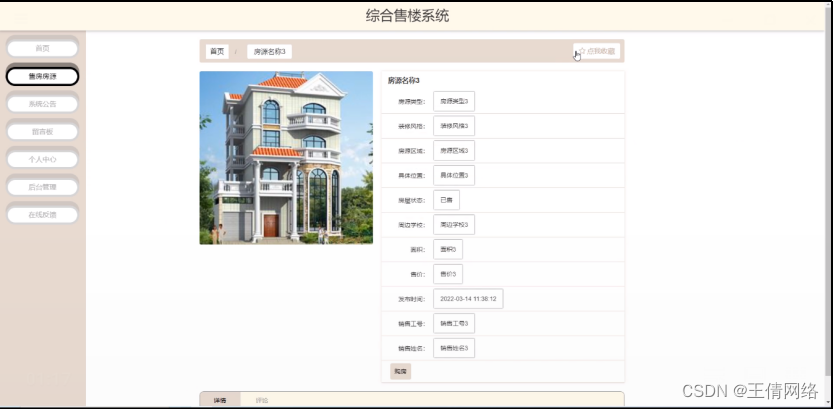Open the 首页 sidebar menu item
The height and width of the screenshot is (409, 834).
tap(43, 48)
